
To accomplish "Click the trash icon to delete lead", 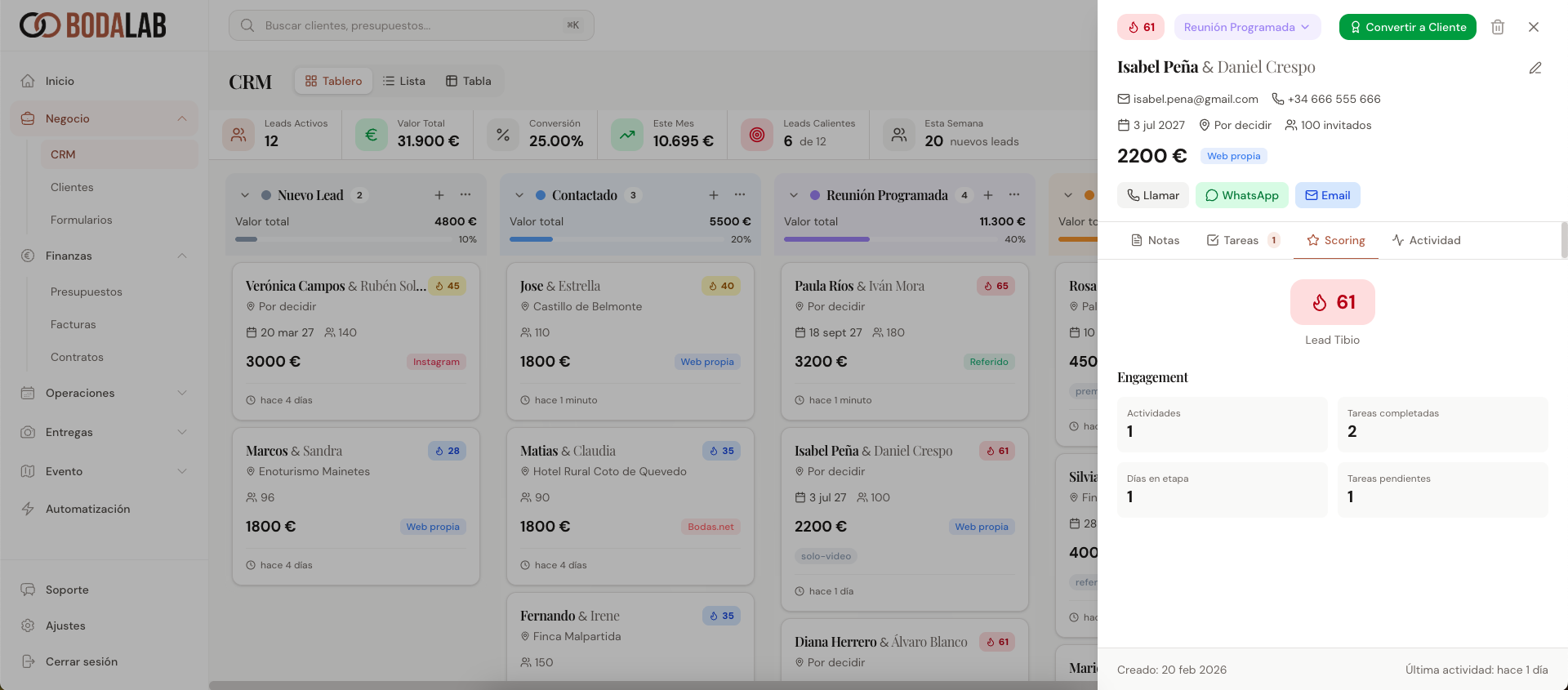I will pyautogui.click(x=1498, y=27).
